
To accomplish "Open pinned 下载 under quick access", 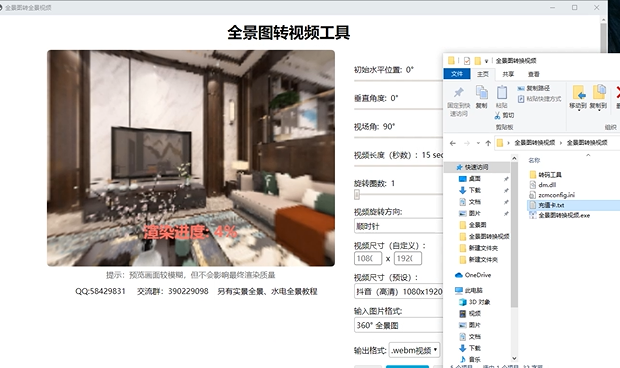I will [474, 190].
